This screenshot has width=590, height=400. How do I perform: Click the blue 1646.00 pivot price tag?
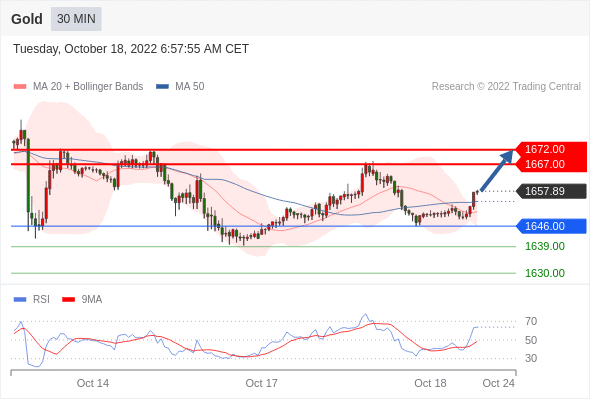[551, 226]
